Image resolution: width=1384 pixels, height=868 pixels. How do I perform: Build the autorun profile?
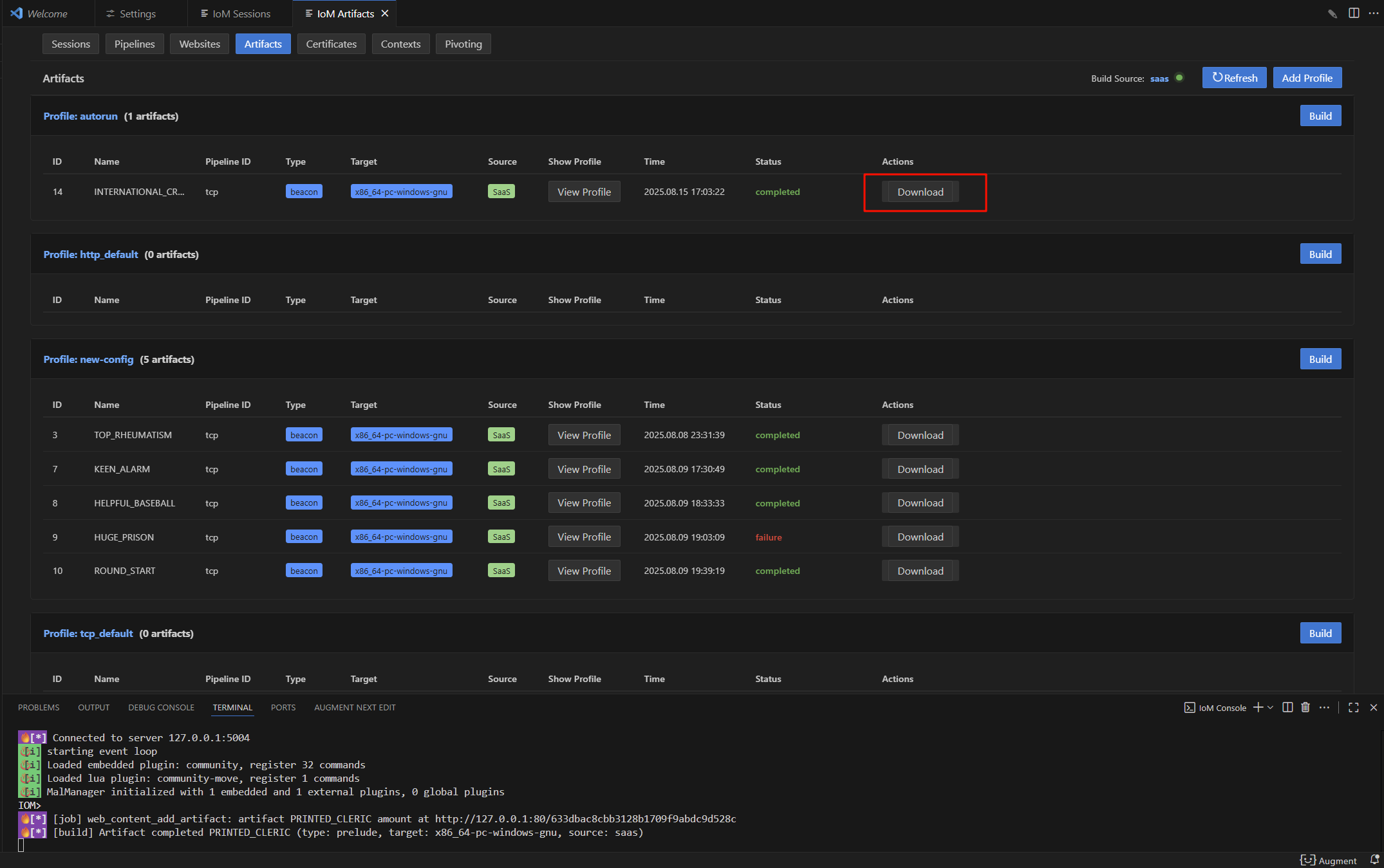[x=1320, y=116]
